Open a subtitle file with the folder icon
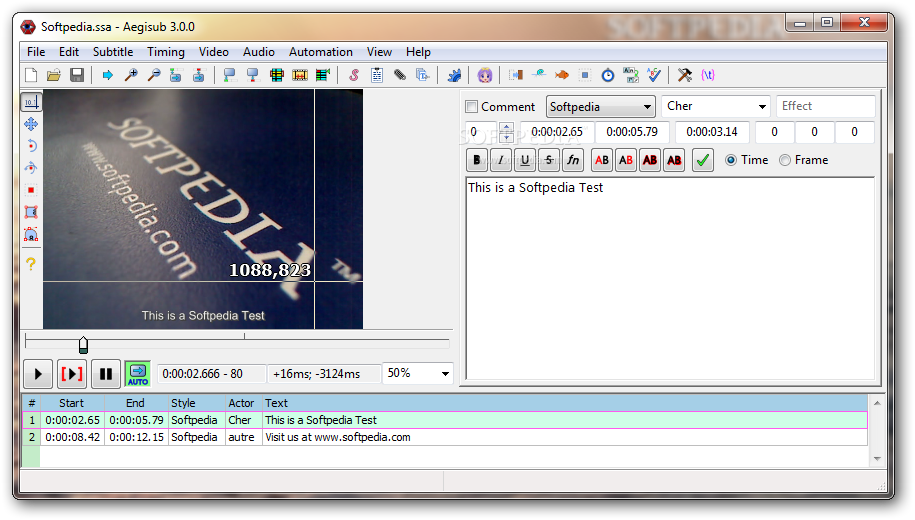 point(54,75)
